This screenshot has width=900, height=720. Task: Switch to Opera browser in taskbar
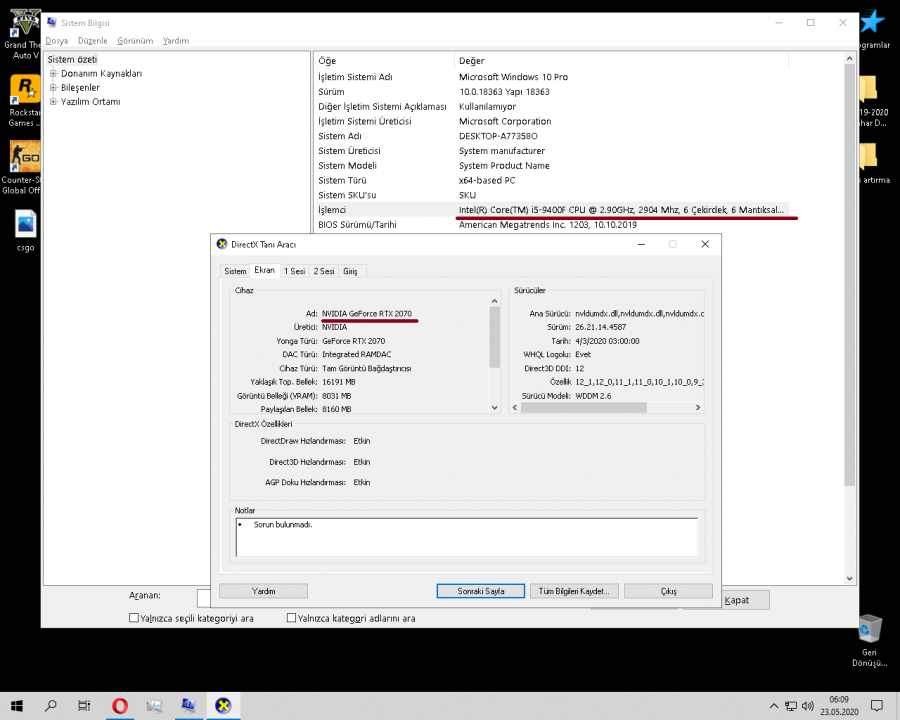(119, 706)
